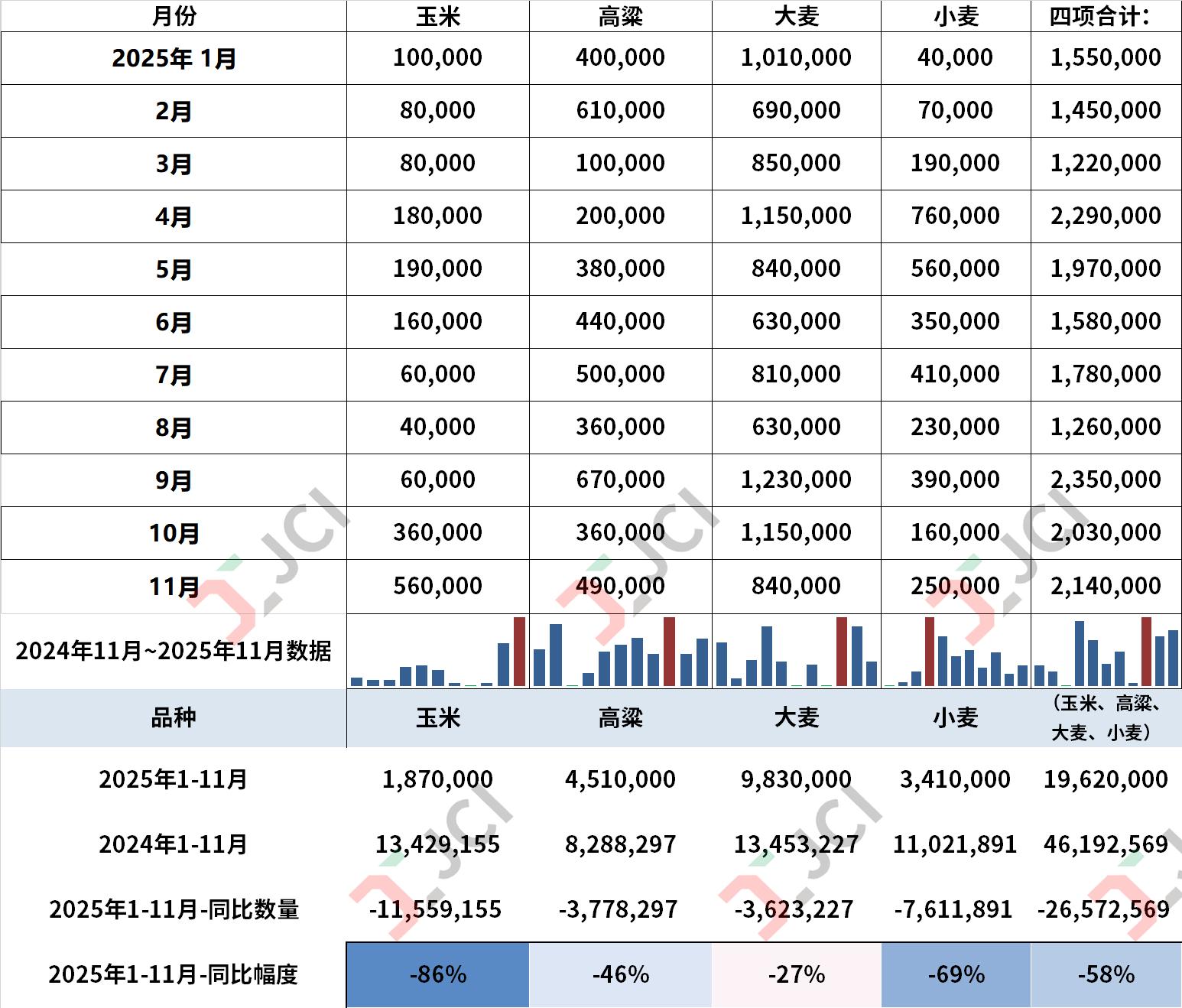Select the 高粱 sparkline bar chart
Viewport: 1182px width, 1008px height.
click(x=620, y=652)
